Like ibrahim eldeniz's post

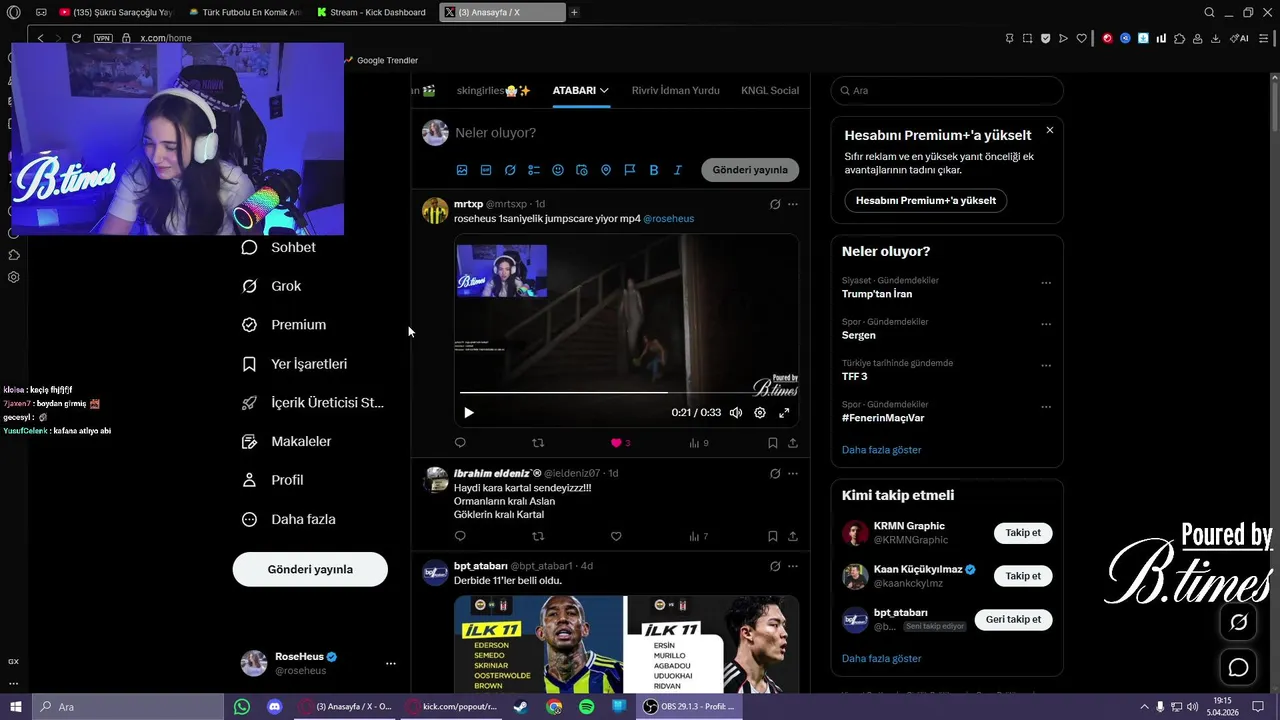(616, 536)
